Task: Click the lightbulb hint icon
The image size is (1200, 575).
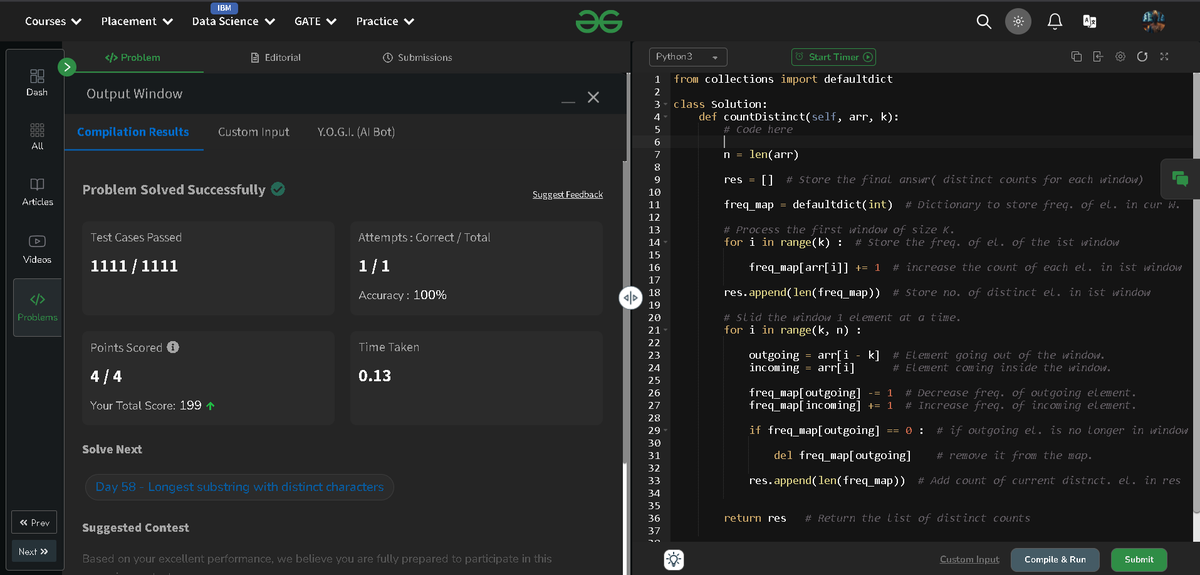Action: [675, 560]
